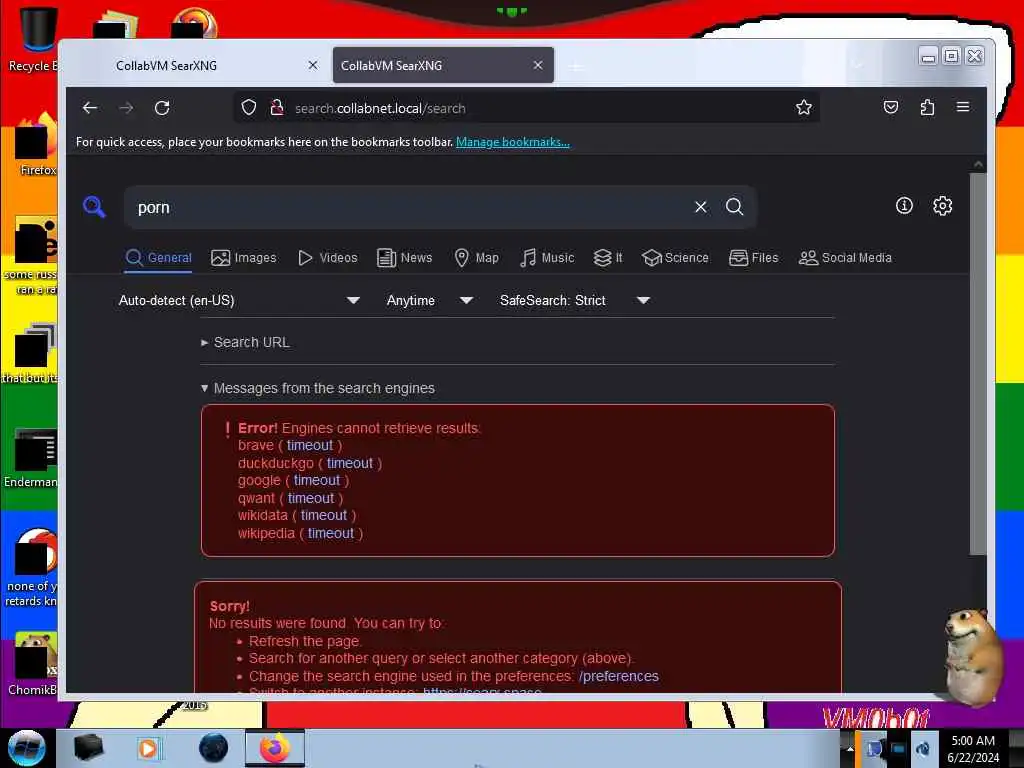Image resolution: width=1024 pixels, height=768 pixels.
Task: Switch to the Science category tab
Action: (x=675, y=258)
